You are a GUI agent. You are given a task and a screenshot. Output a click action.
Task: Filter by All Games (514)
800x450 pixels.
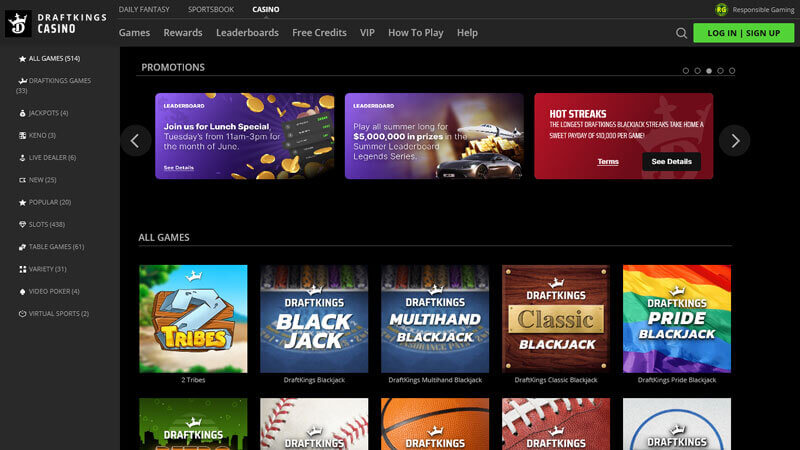[x=54, y=59]
